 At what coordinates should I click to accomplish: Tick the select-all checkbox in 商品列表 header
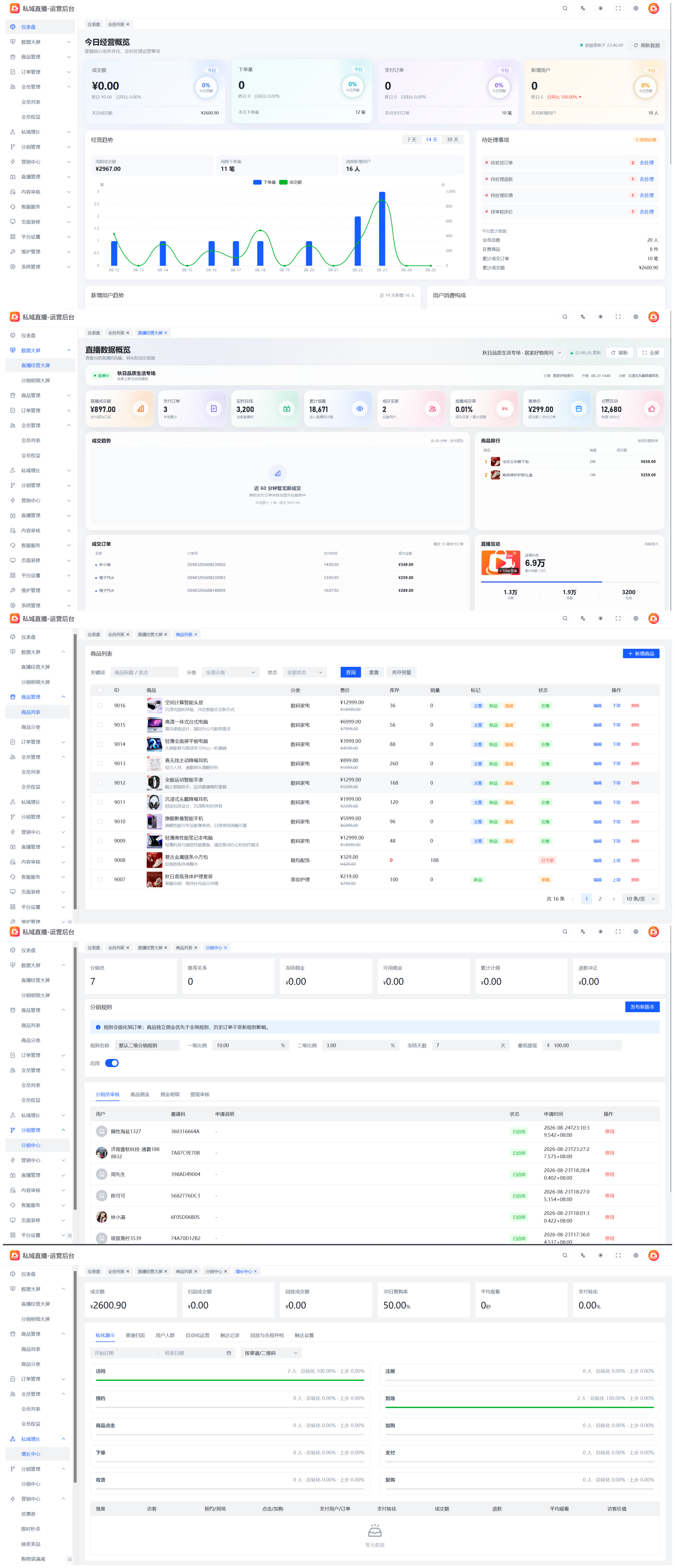(100, 690)
